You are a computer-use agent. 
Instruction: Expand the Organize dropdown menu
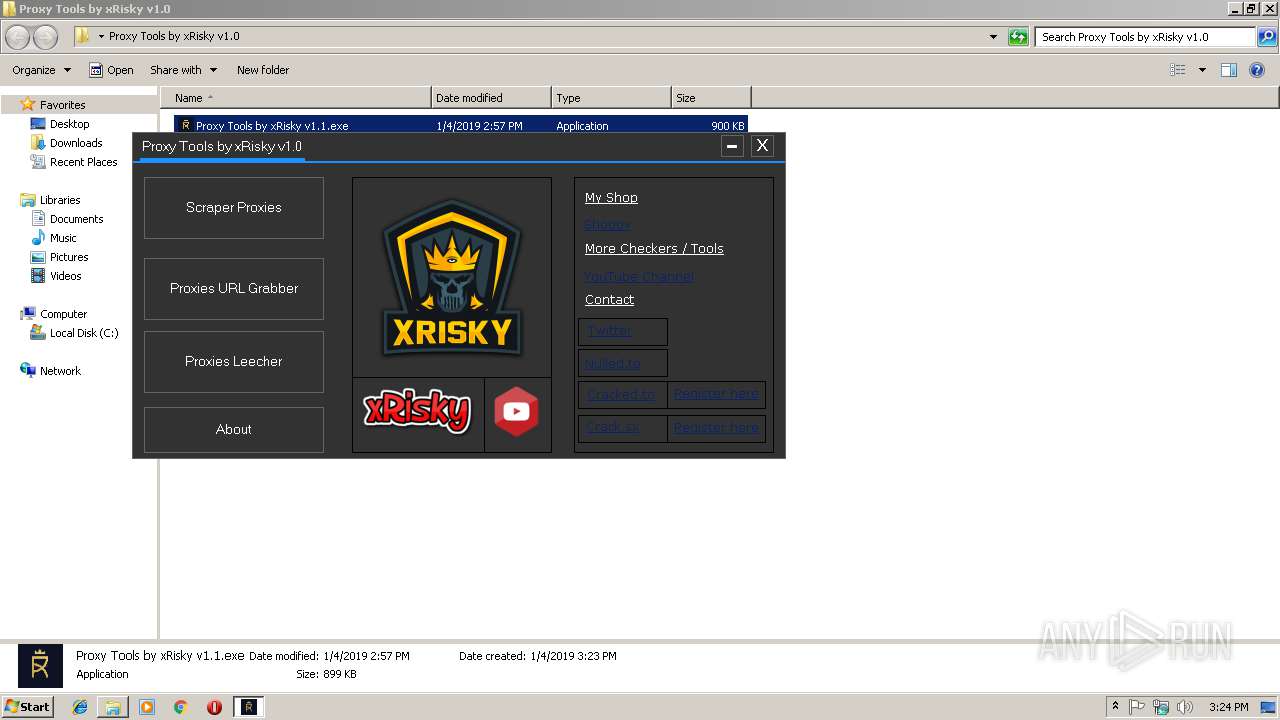41,70
